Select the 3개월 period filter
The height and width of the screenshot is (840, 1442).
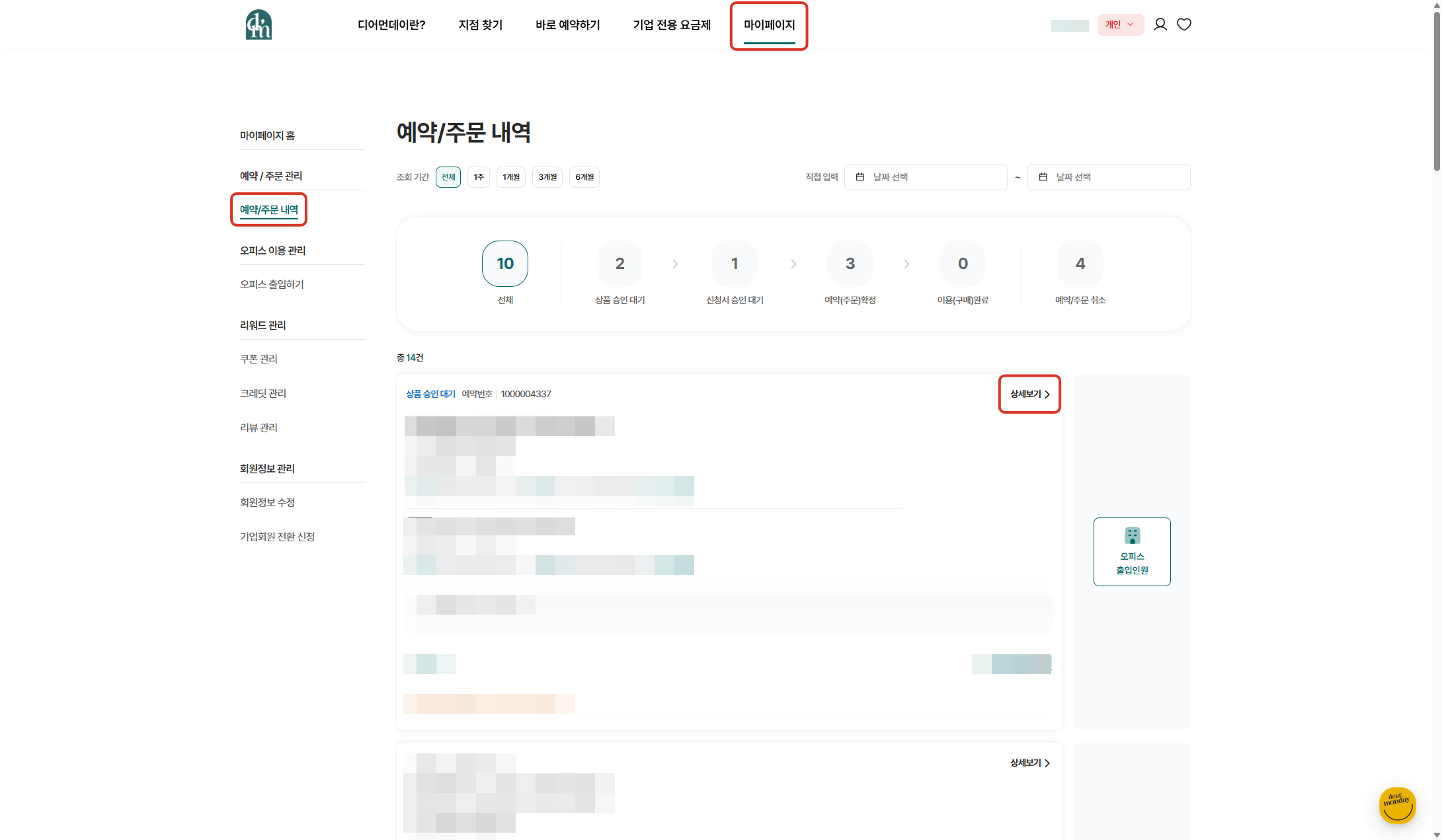[x=547, y=177]
